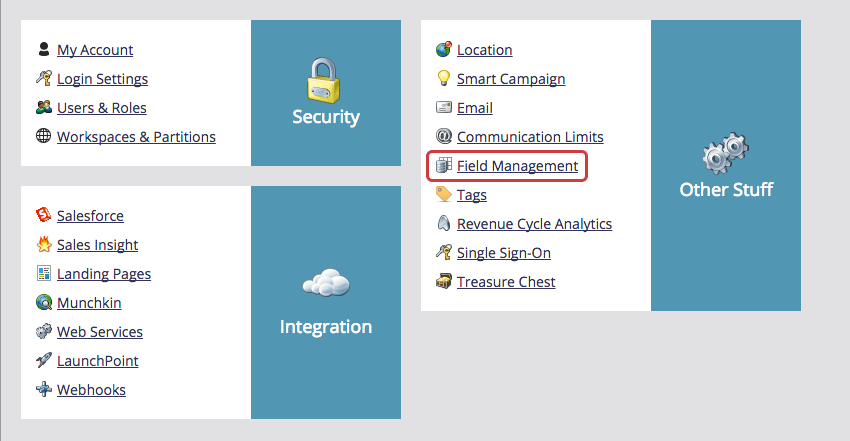850x441 pixels.
Task: Click the LaunchPoint rocket icon
Action: click(x=44, y=361)
